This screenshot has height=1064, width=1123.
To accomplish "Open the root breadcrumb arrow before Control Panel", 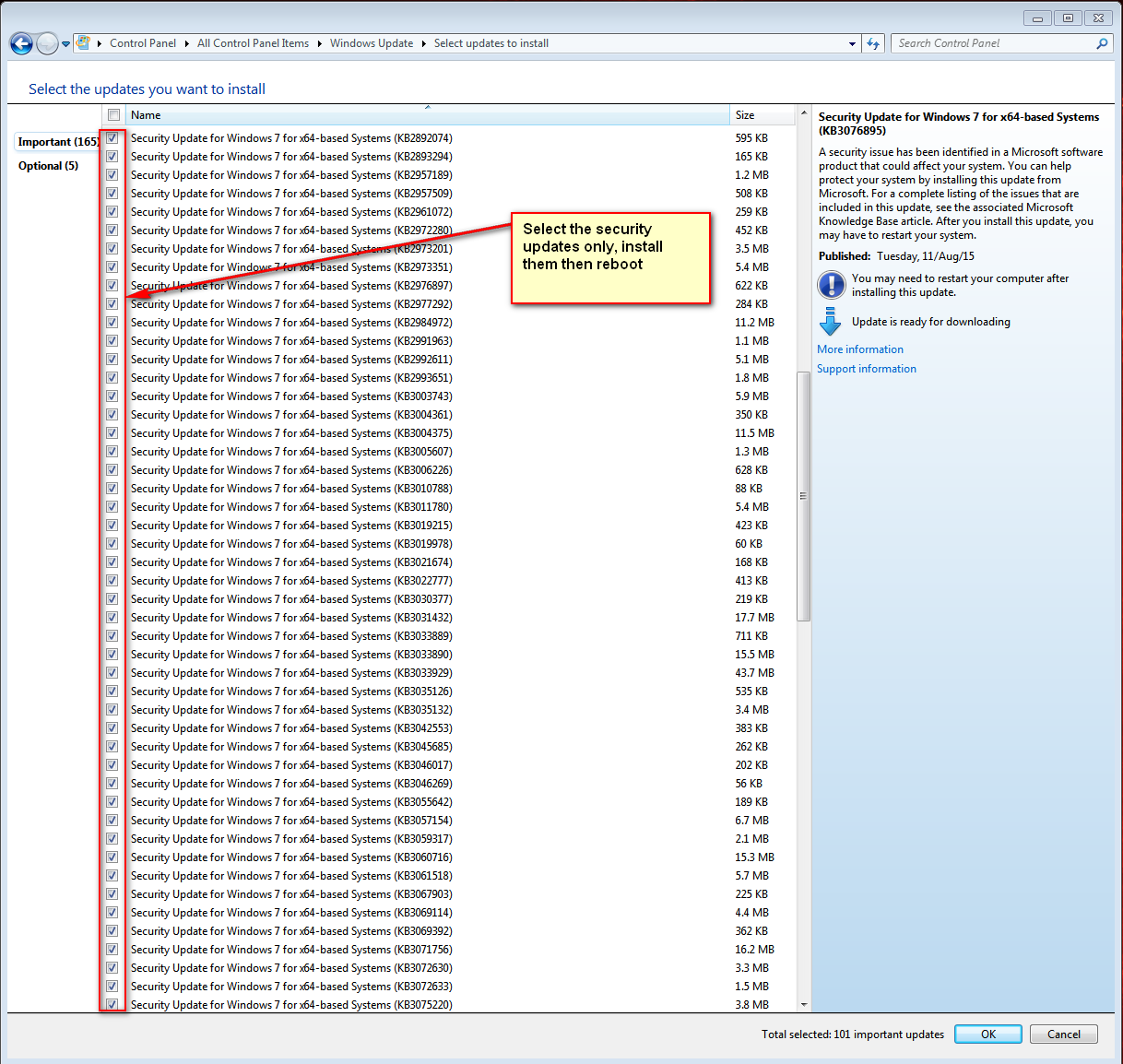I will pyautogui.click(x=100, y=43).
